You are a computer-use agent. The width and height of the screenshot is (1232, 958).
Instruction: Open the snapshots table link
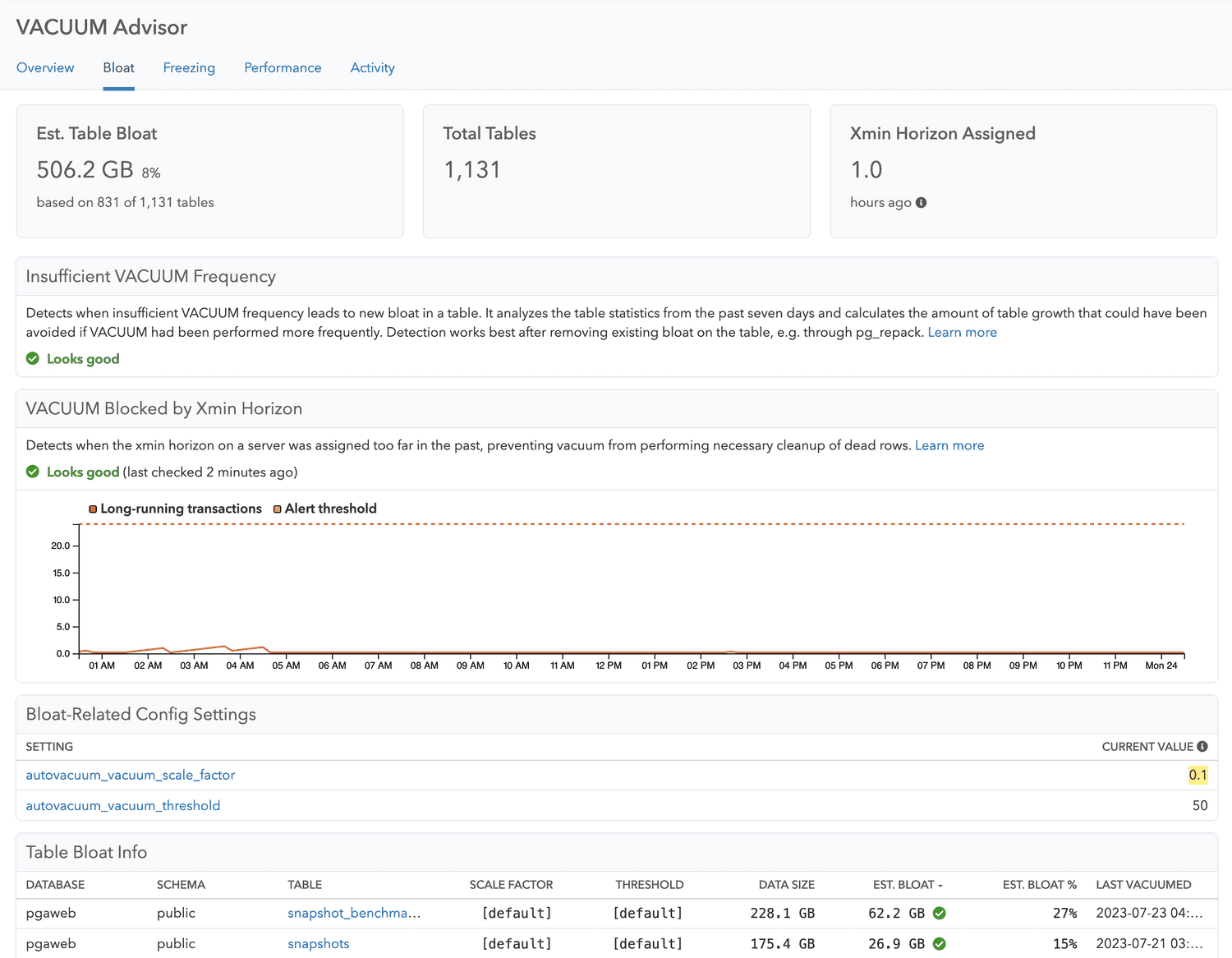pos(319,944)
